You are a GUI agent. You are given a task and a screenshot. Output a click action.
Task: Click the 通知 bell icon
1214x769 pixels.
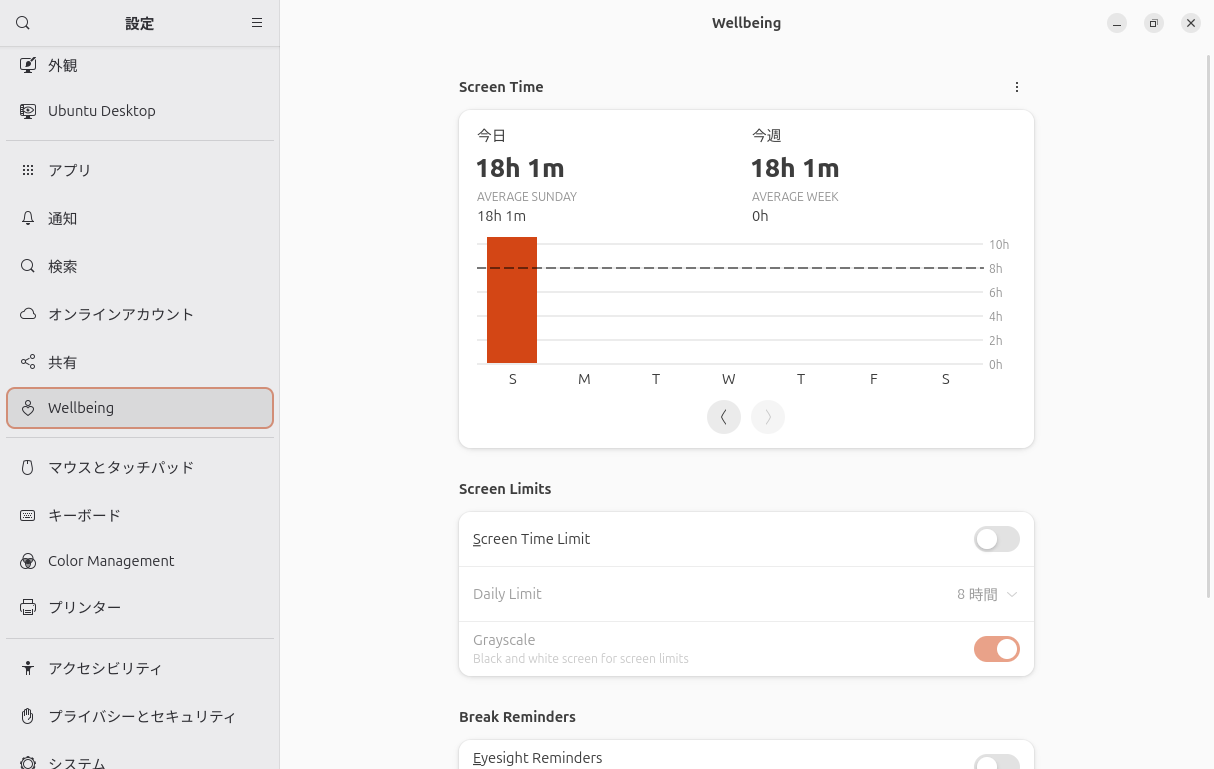[28, 218]
